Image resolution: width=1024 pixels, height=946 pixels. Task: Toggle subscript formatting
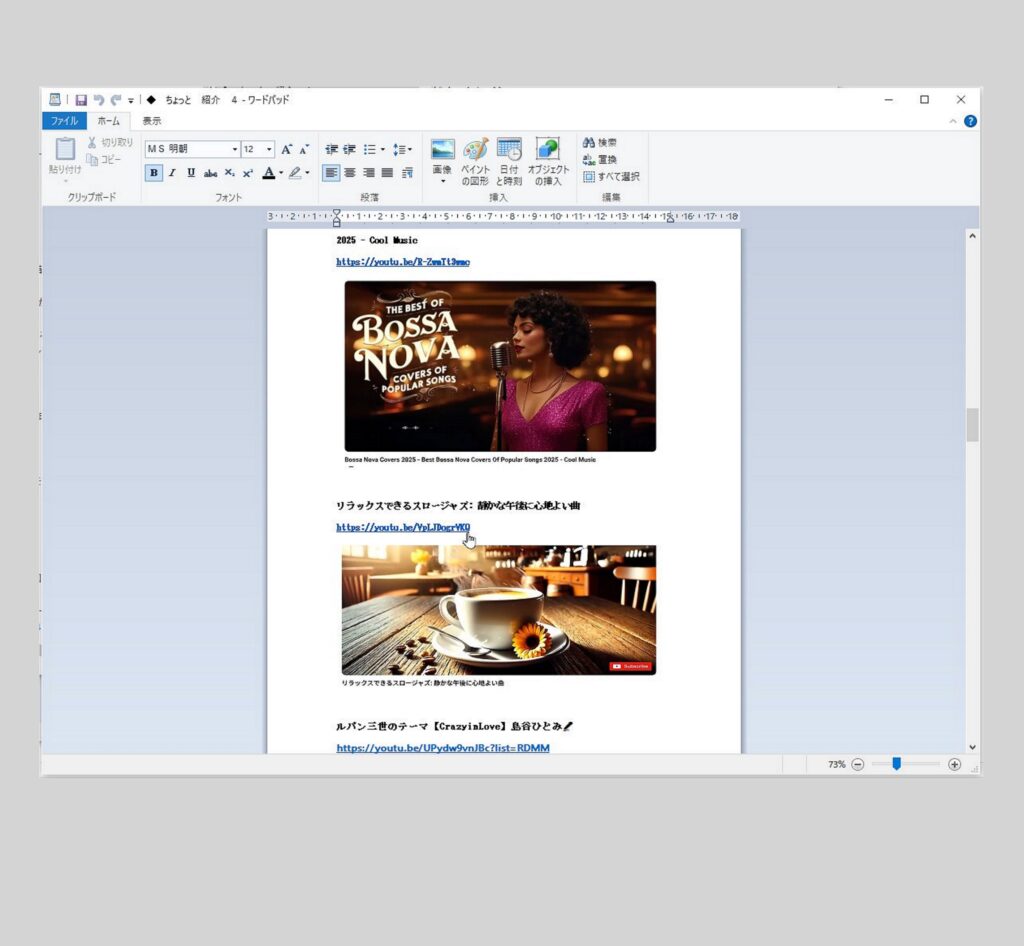pyautogui.click(x=229, y=173)
